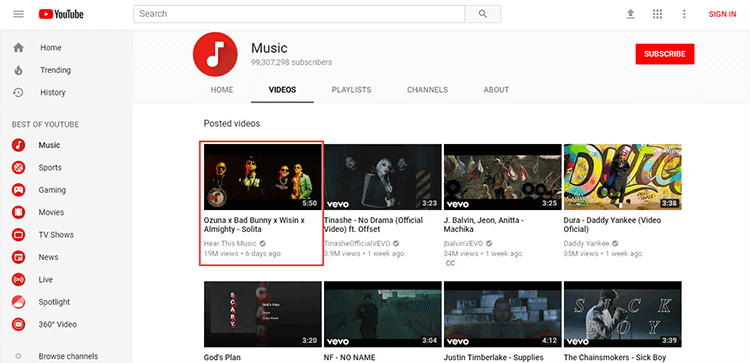Switch to the HOME channel tab
The image size is (750, 363).
coord(222,89)
